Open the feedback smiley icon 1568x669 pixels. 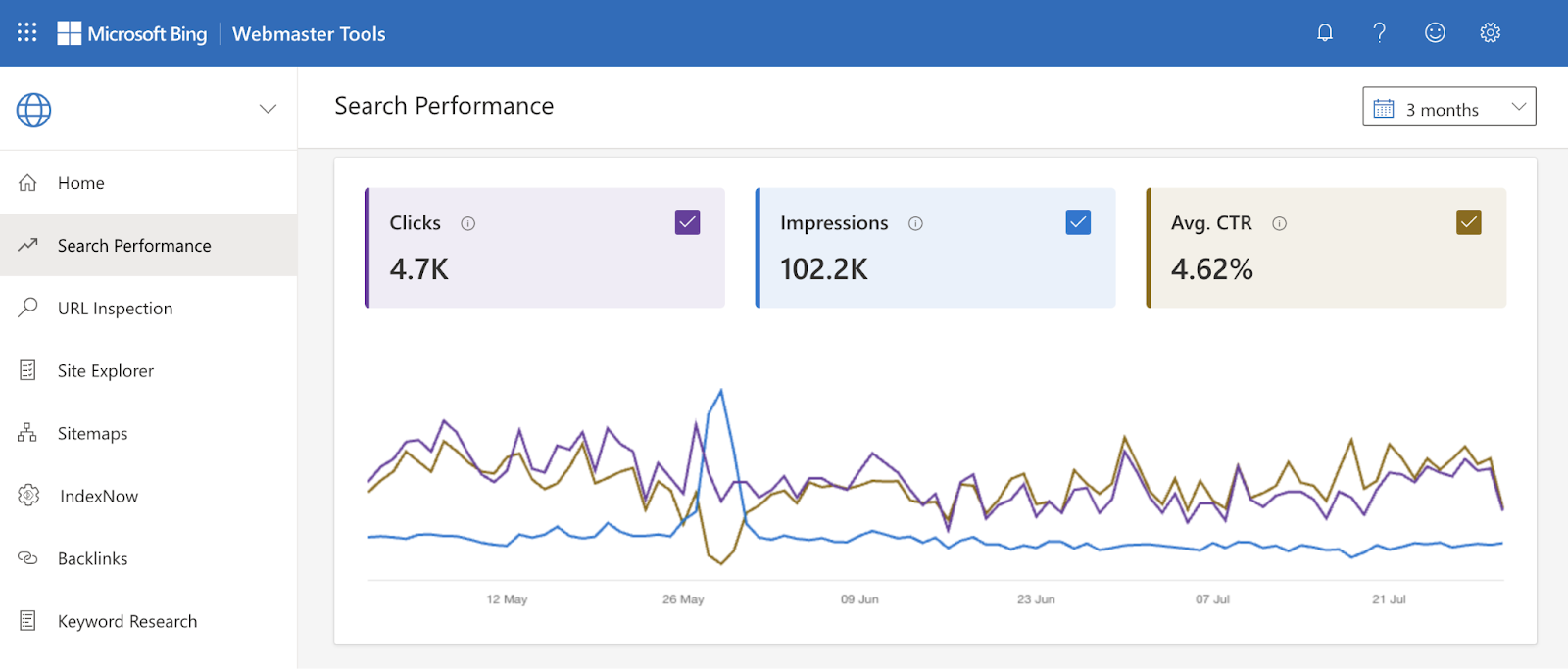(1435, 33)
